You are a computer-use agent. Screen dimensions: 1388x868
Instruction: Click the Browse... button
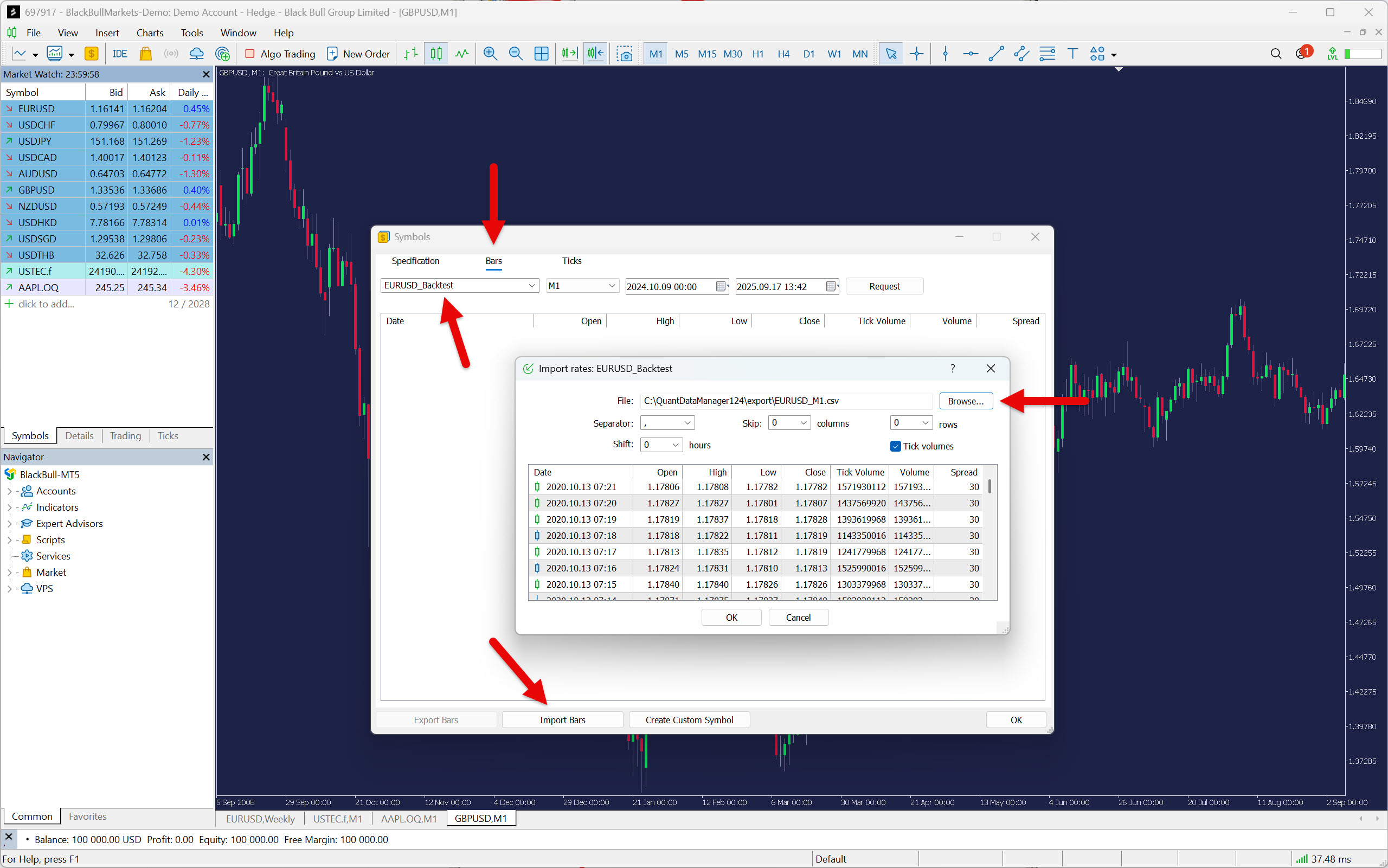click(966, 401)
